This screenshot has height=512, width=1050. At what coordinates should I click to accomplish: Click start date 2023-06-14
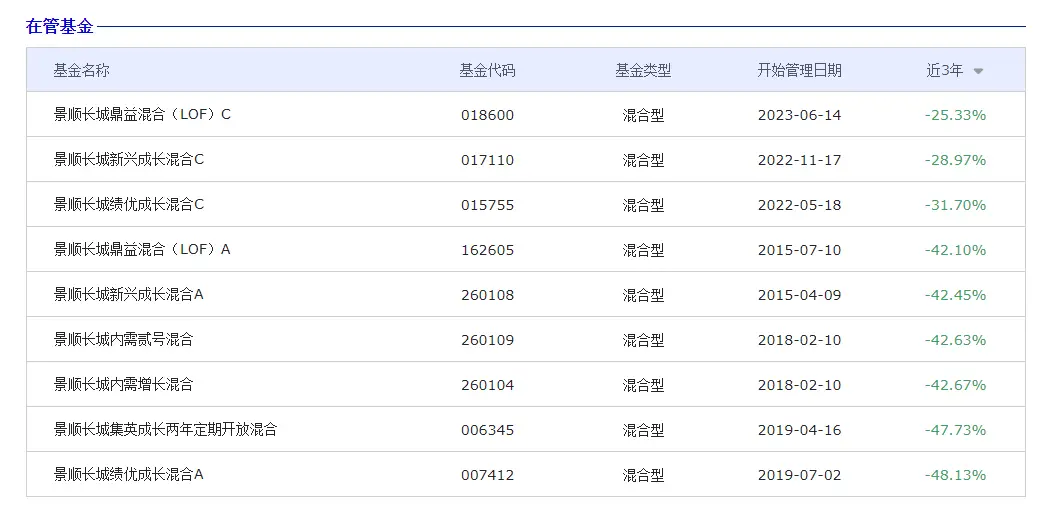click(800, 115)
